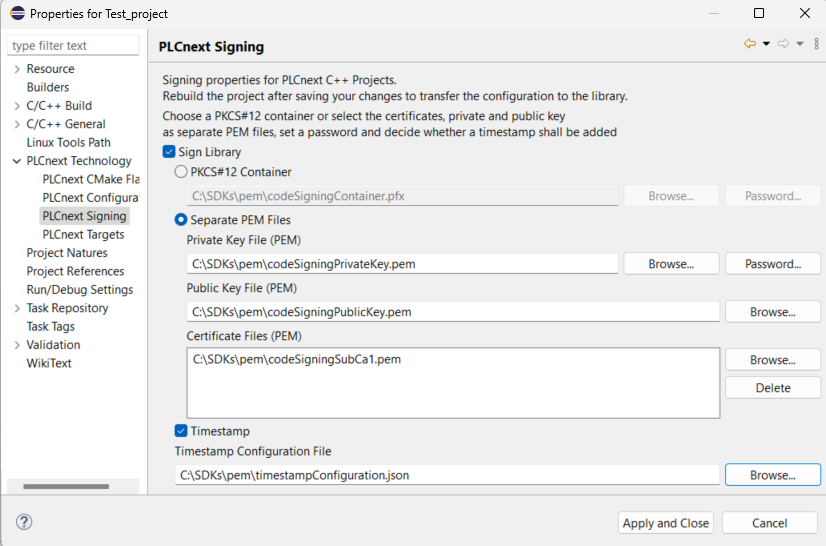Open the PLCnext Configuration page
Image resolution: width=826 pixels, height=546 pixels.
point(91,198)
